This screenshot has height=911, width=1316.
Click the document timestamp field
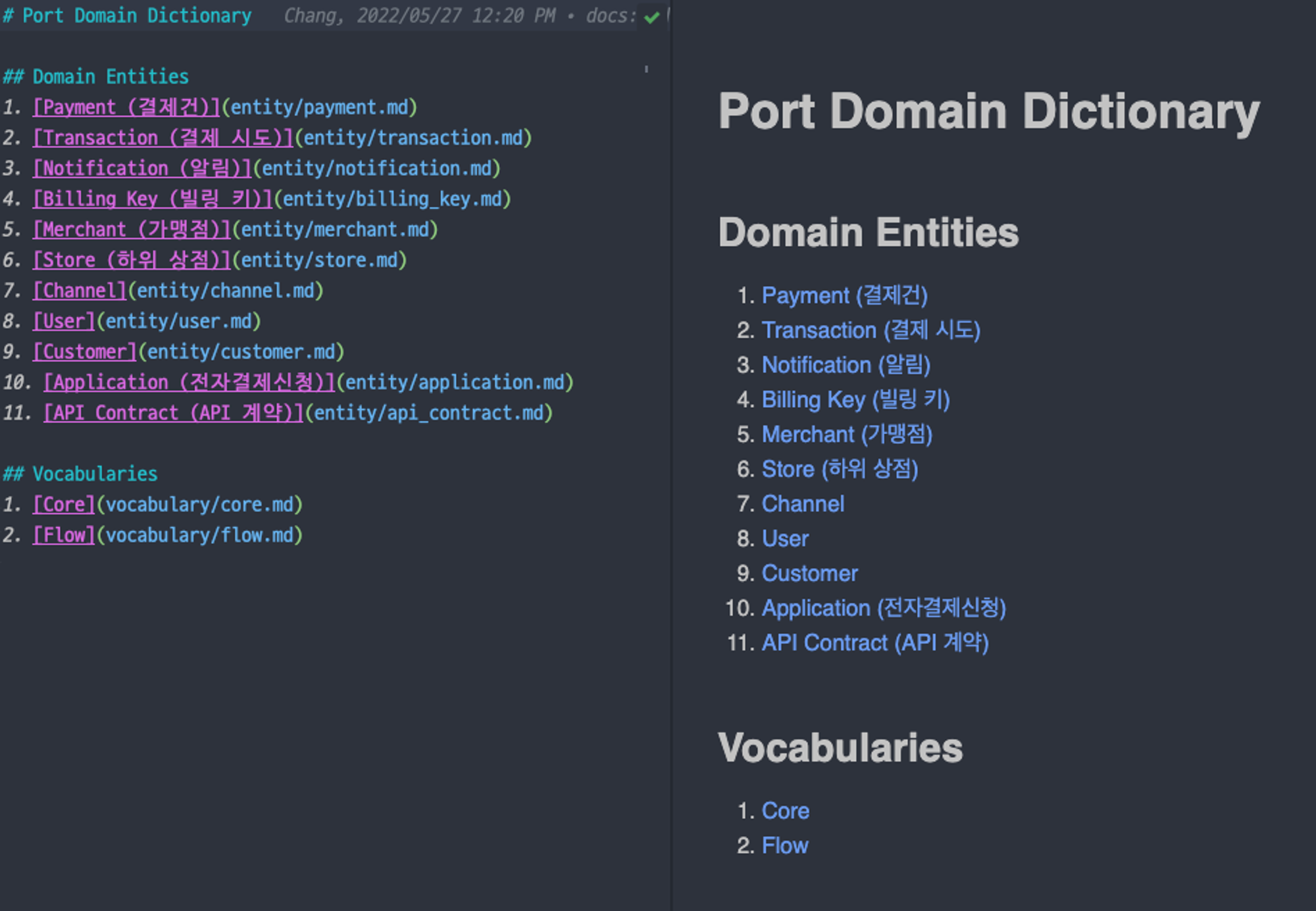[431, 12]
